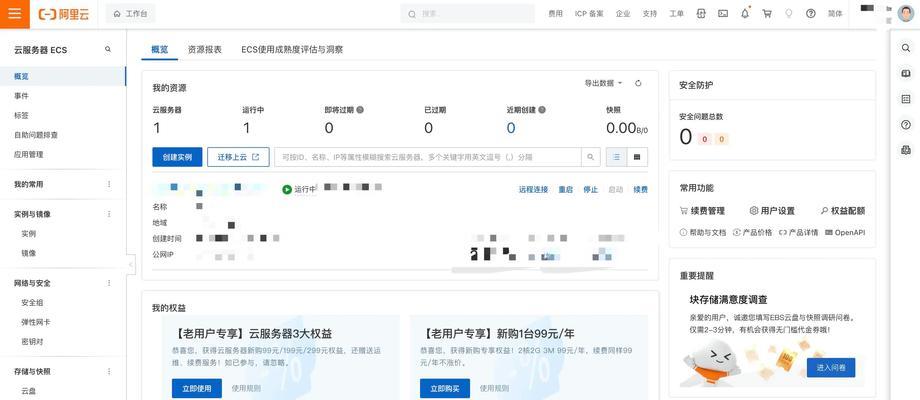Open 续费管理 under 常用功能
This screenshot has width=920, height=400.
(x=702, y=211)
